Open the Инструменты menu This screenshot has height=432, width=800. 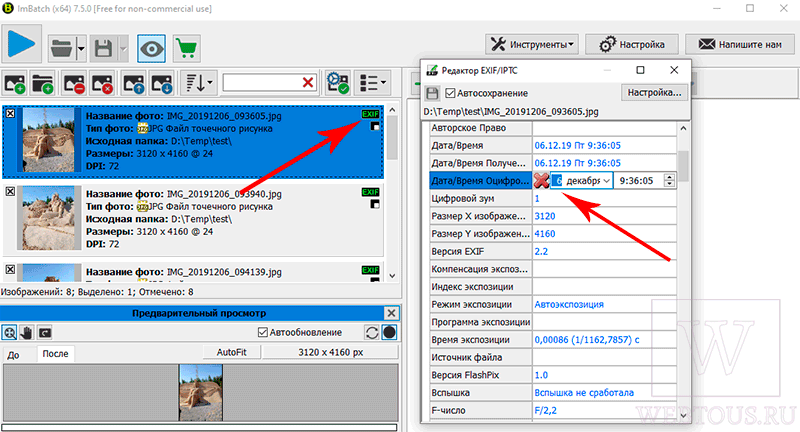(x=532, y=44)
